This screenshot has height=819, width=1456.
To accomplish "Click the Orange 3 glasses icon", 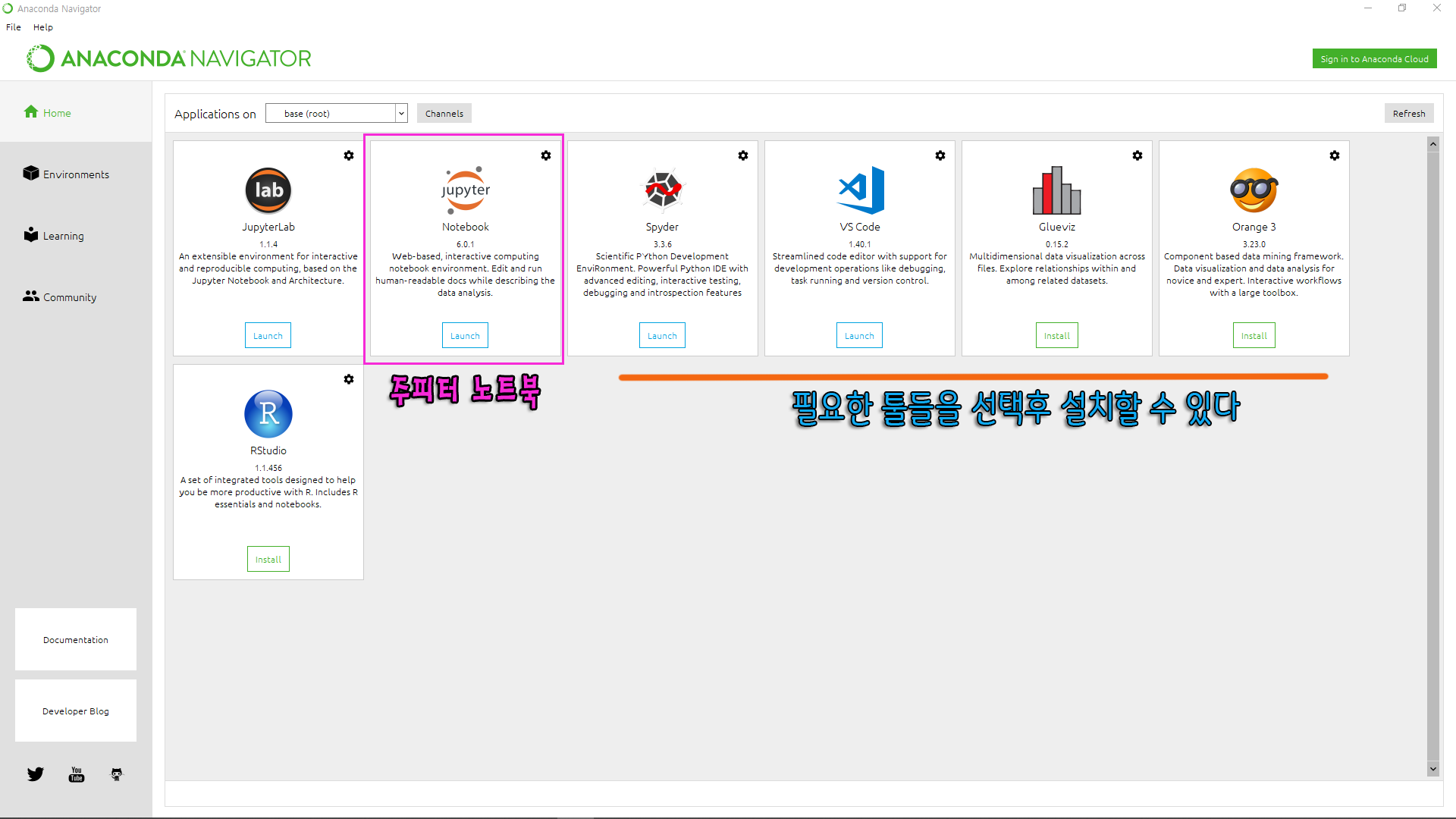I will [1254, 190].
